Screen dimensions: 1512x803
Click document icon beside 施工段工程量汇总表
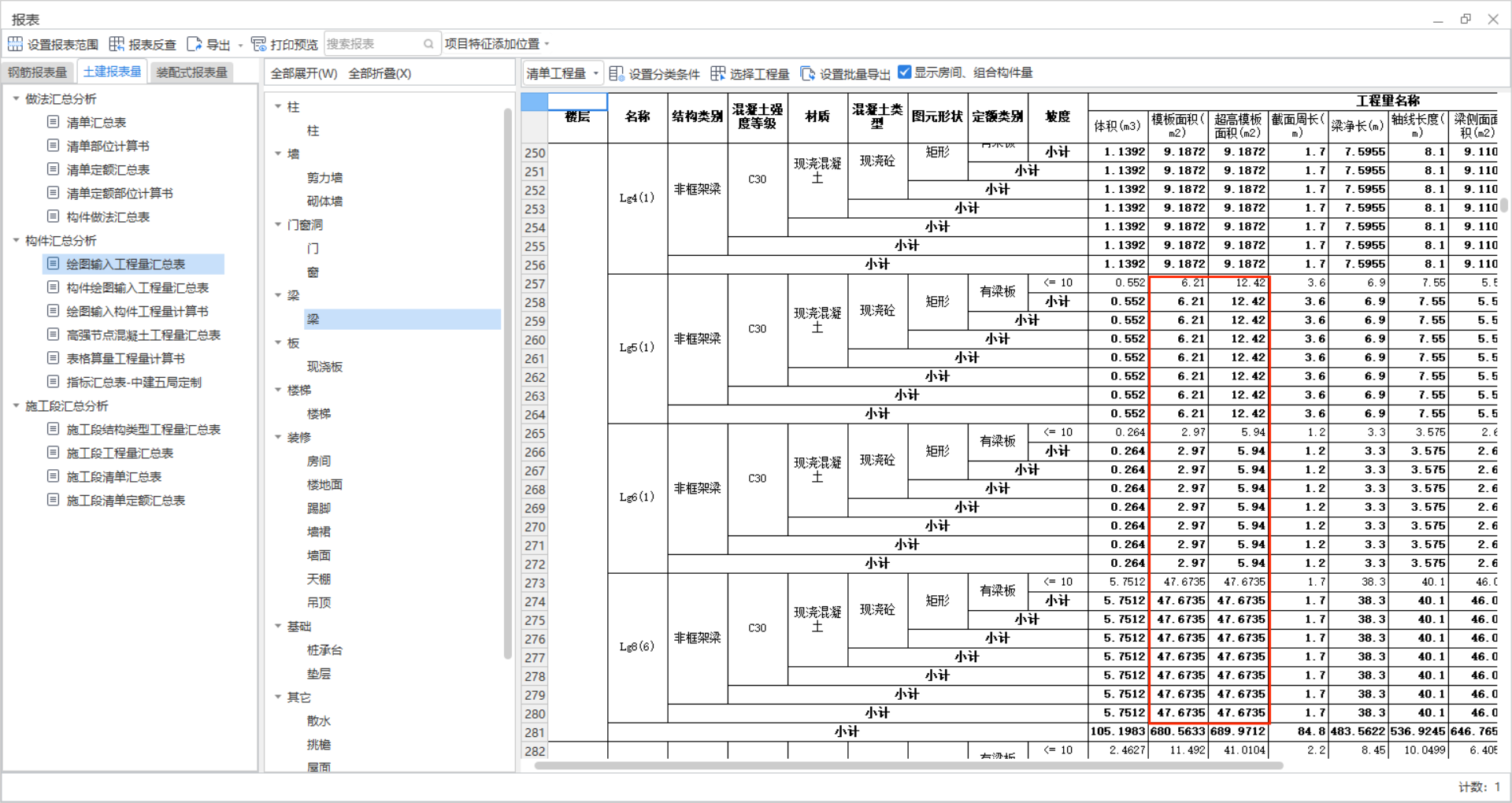(53, 453)
